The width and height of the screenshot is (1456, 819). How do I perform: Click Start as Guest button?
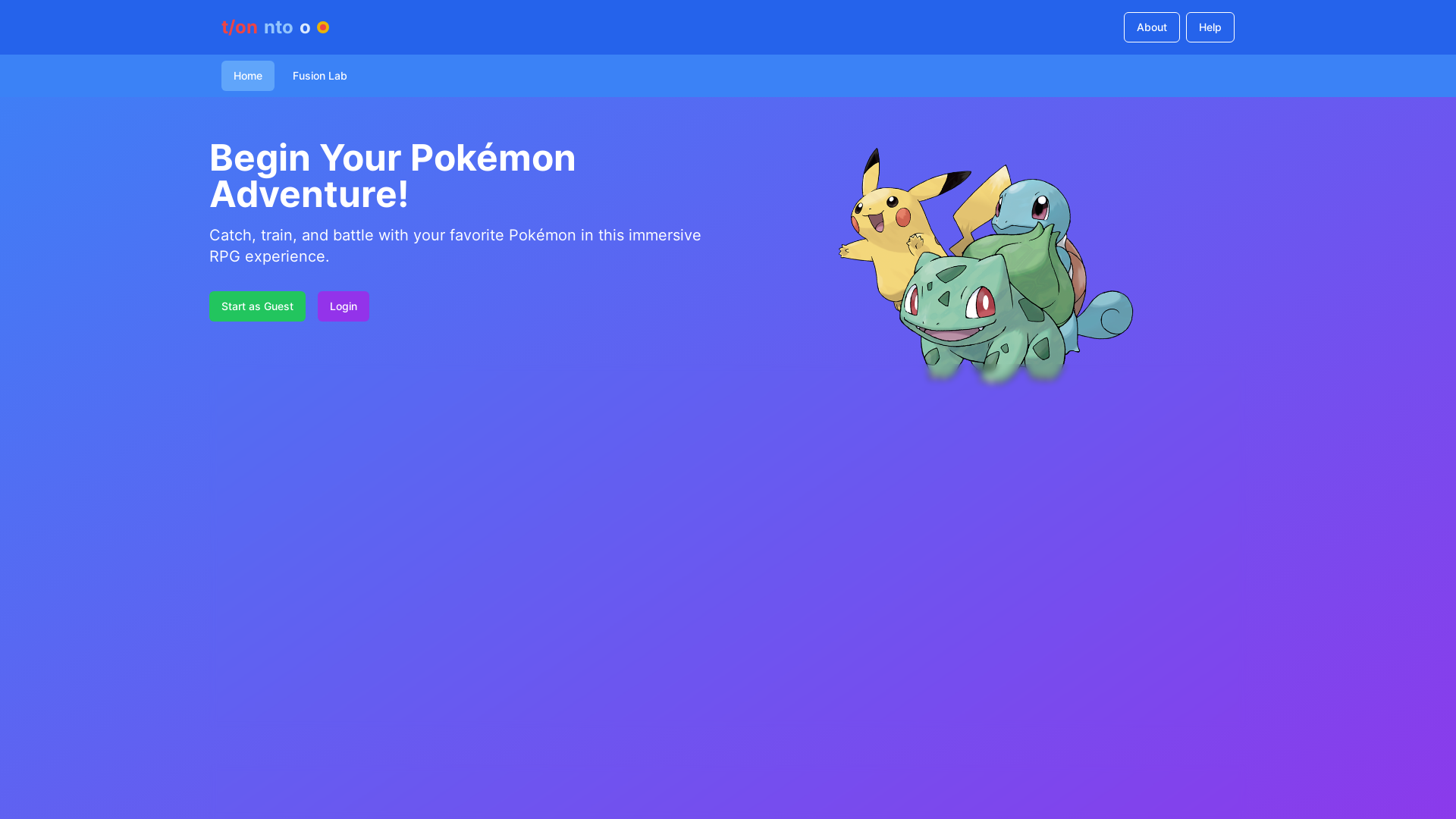click(257, 306)
